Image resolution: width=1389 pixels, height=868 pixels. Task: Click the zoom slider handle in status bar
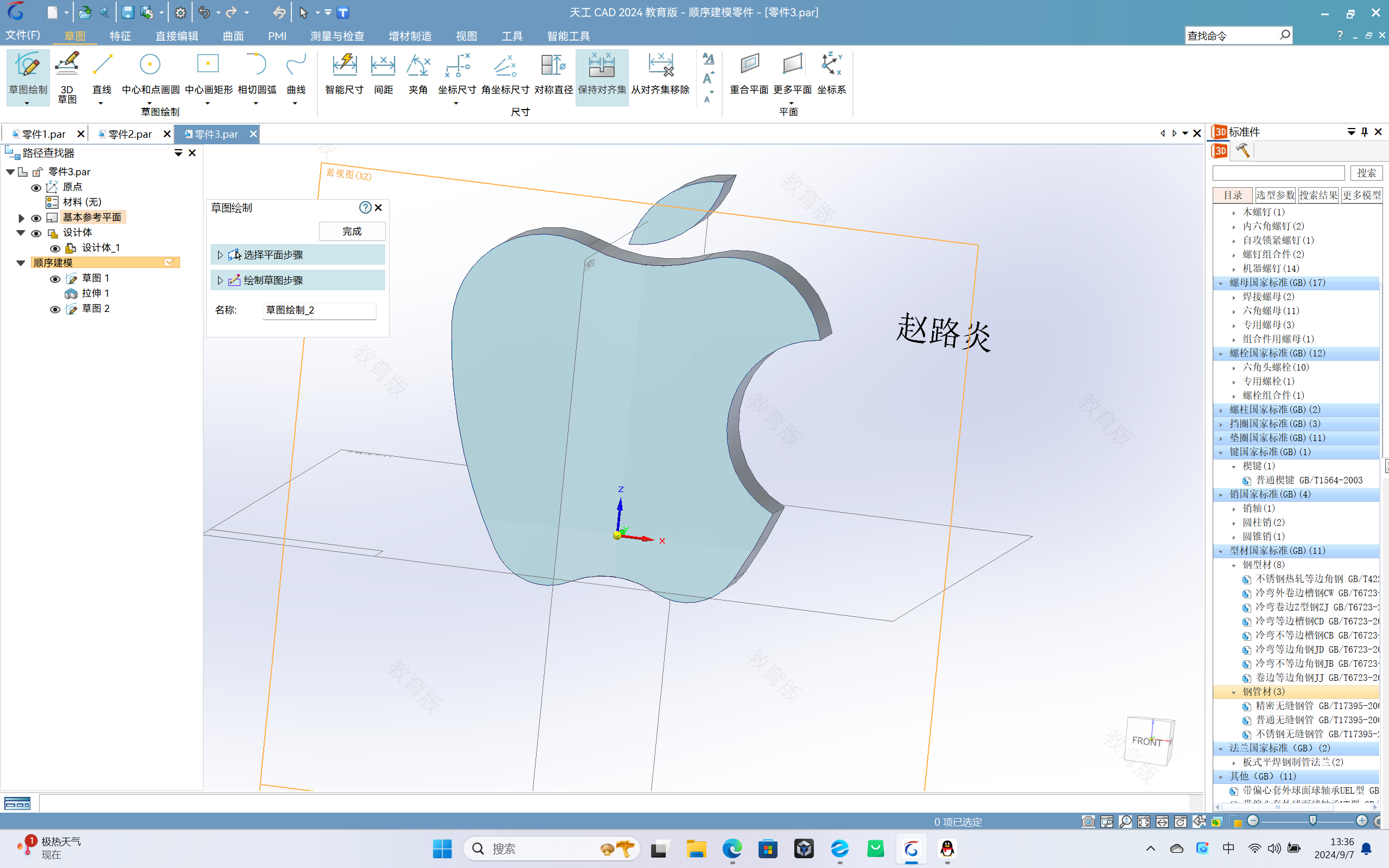click(1312, 821)
